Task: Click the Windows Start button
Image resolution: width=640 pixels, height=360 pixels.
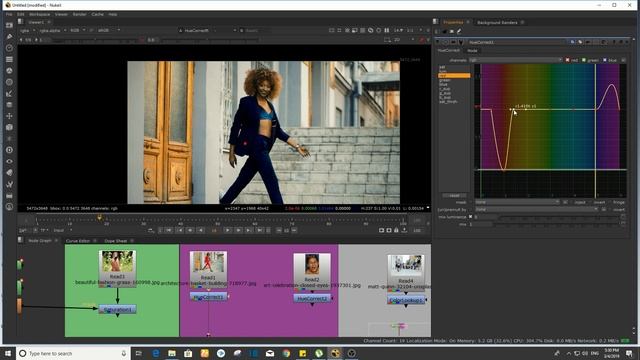Action: [x=8, y=353]
